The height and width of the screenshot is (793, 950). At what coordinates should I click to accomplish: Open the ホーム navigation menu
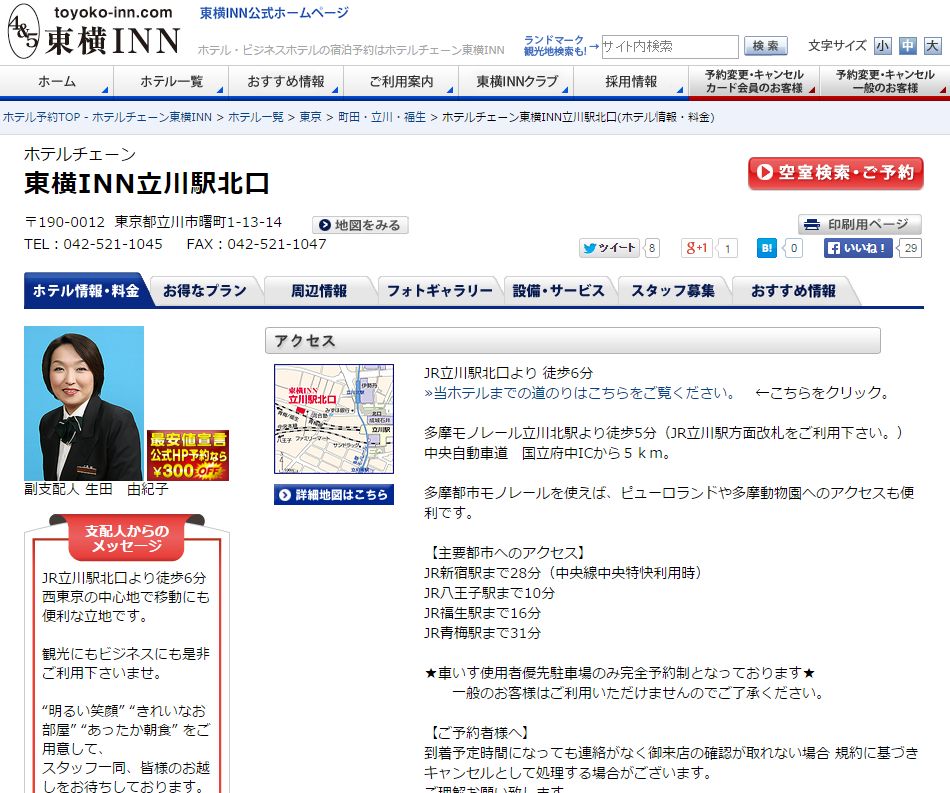tap(57, 82)
